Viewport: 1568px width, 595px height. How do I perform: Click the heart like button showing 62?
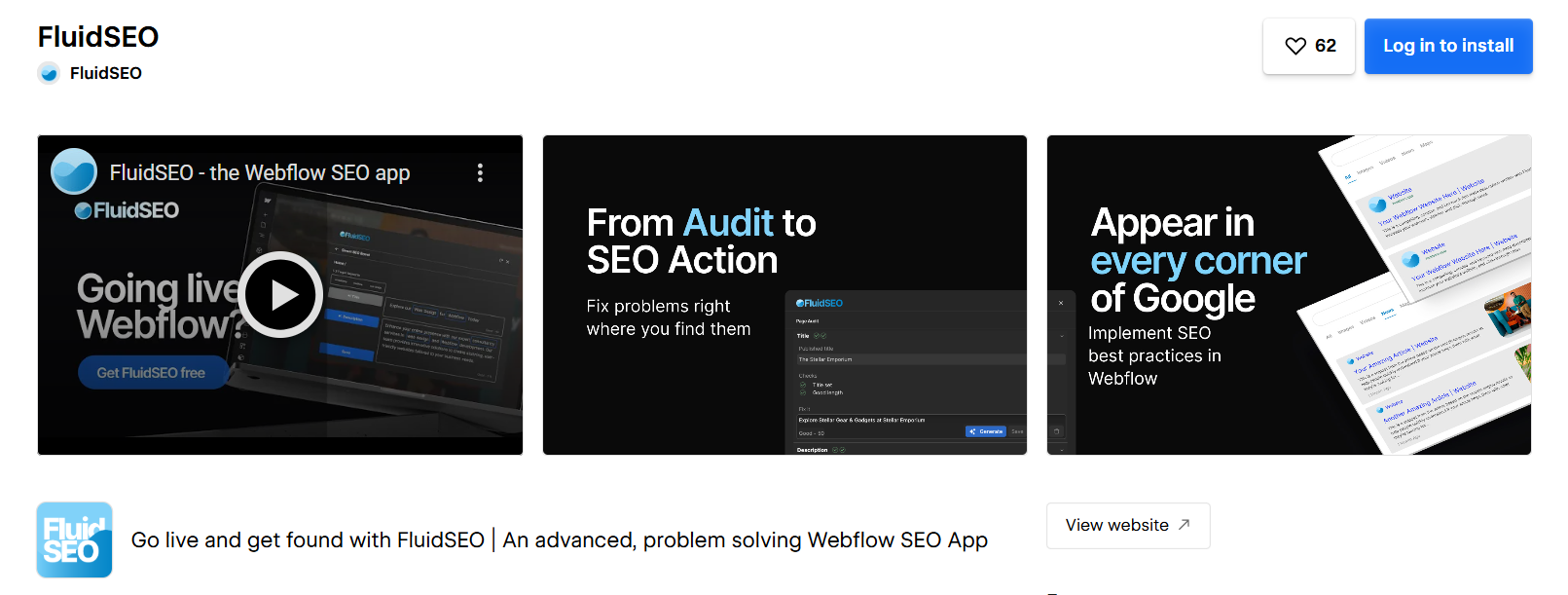pyautogui.click(x=1309, y=46)
